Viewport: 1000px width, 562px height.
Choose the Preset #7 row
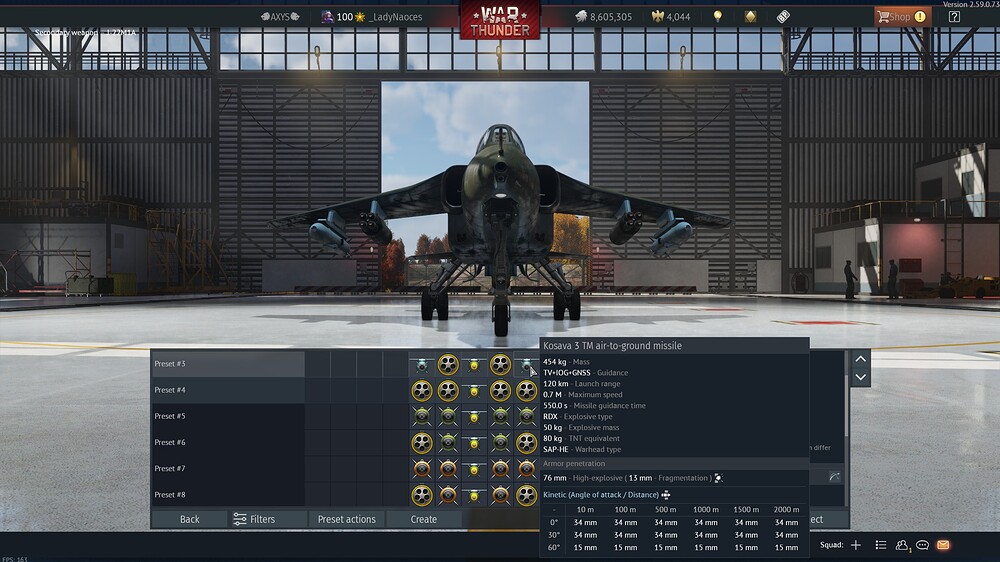pos(228,468)
